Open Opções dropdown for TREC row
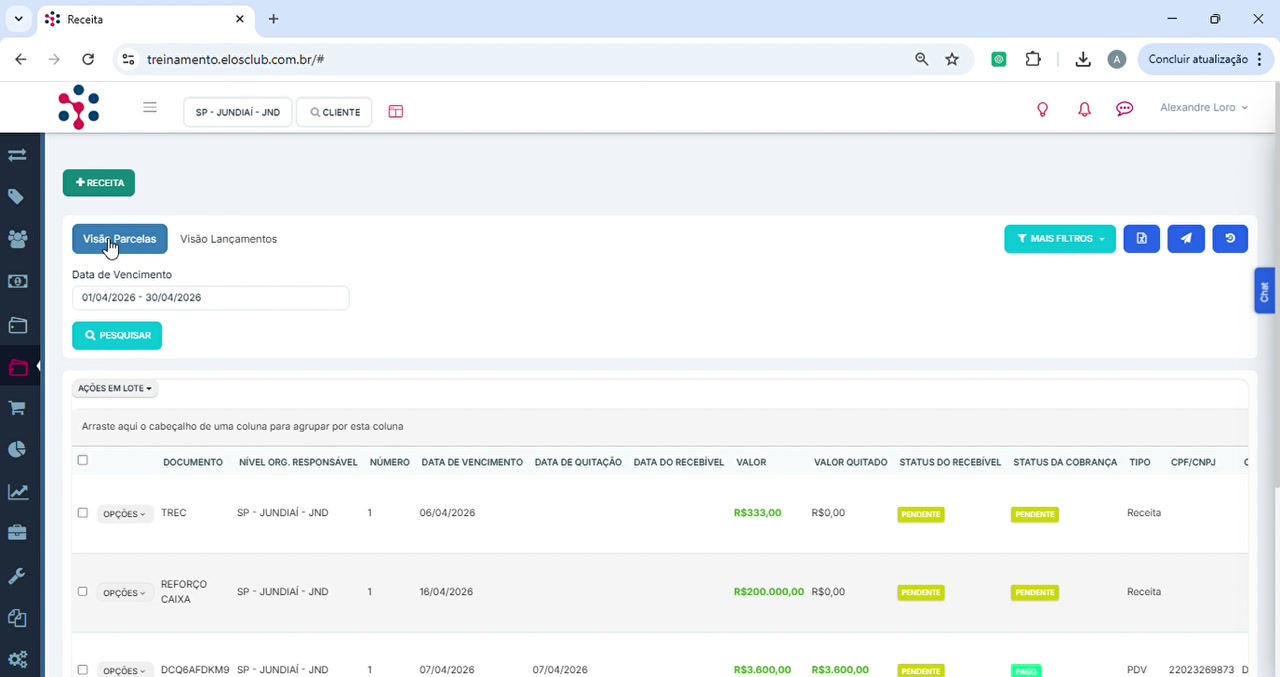 coord(125,514)
